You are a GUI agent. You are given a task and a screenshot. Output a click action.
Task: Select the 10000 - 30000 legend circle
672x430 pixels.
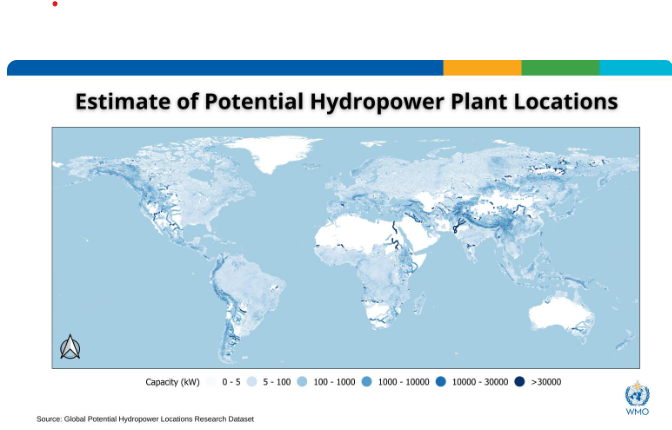click(x=440, y=382)
